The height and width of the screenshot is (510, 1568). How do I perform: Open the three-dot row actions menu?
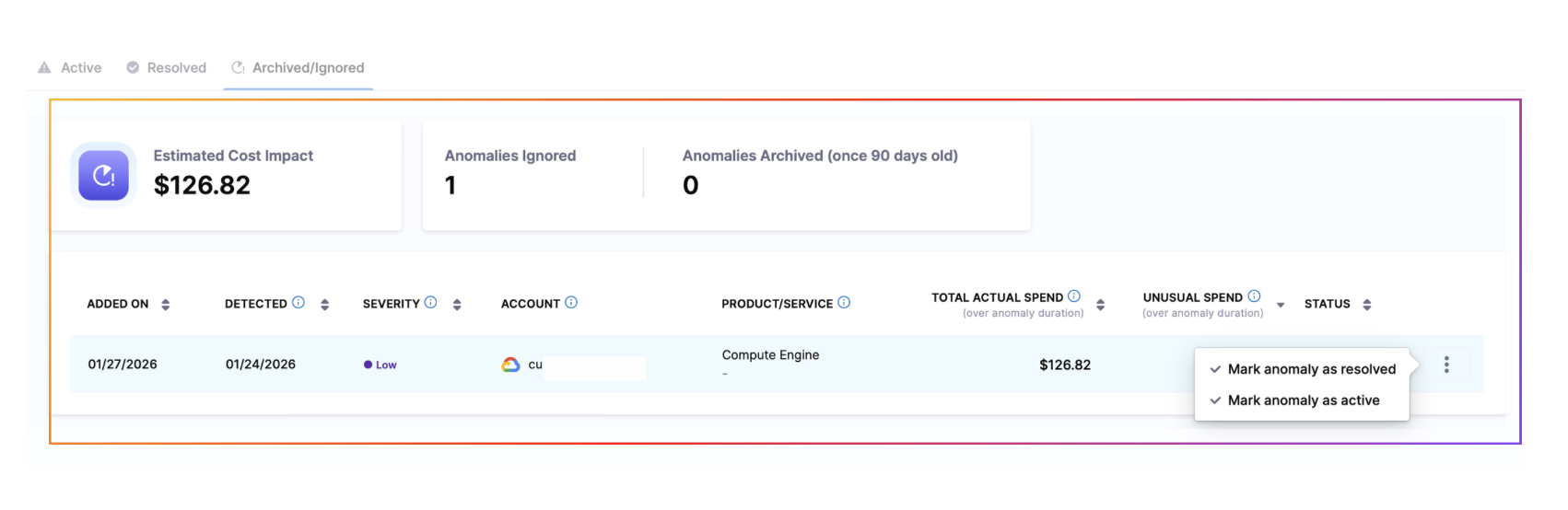tap(1446, 365)
